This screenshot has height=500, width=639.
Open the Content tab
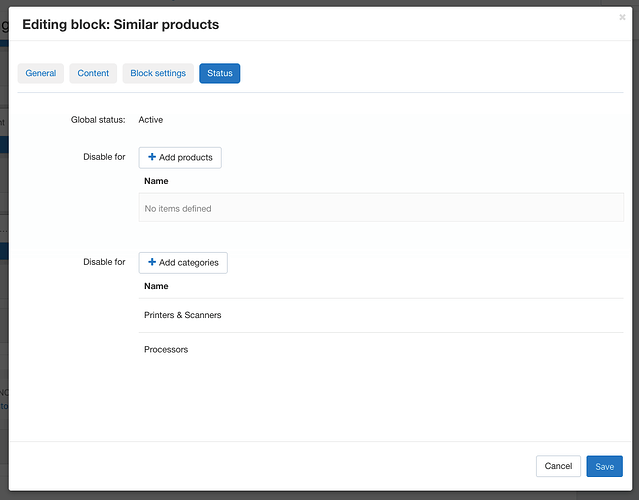93,73
